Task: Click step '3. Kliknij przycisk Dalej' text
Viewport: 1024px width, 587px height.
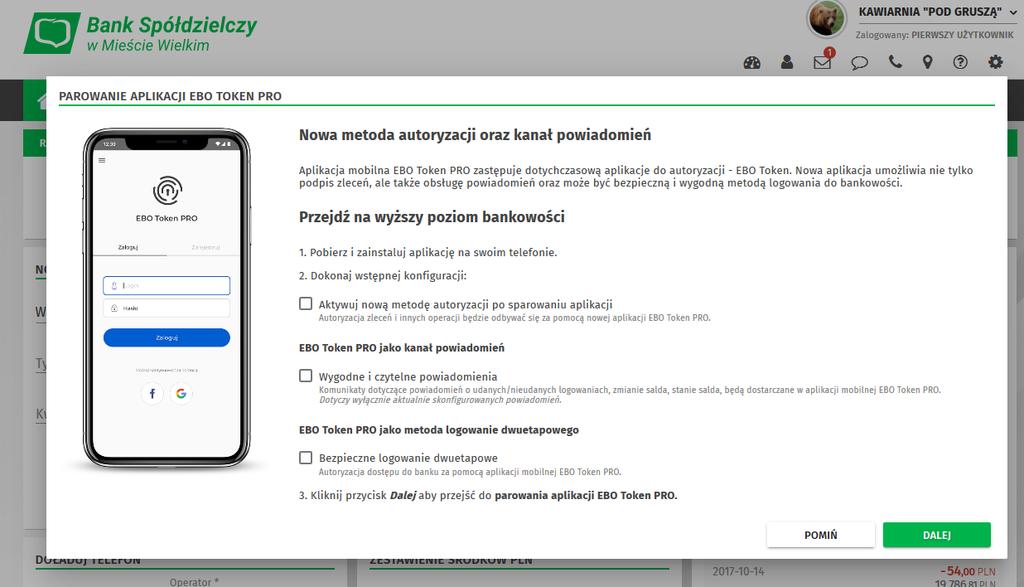Action: tap(488, 496)
